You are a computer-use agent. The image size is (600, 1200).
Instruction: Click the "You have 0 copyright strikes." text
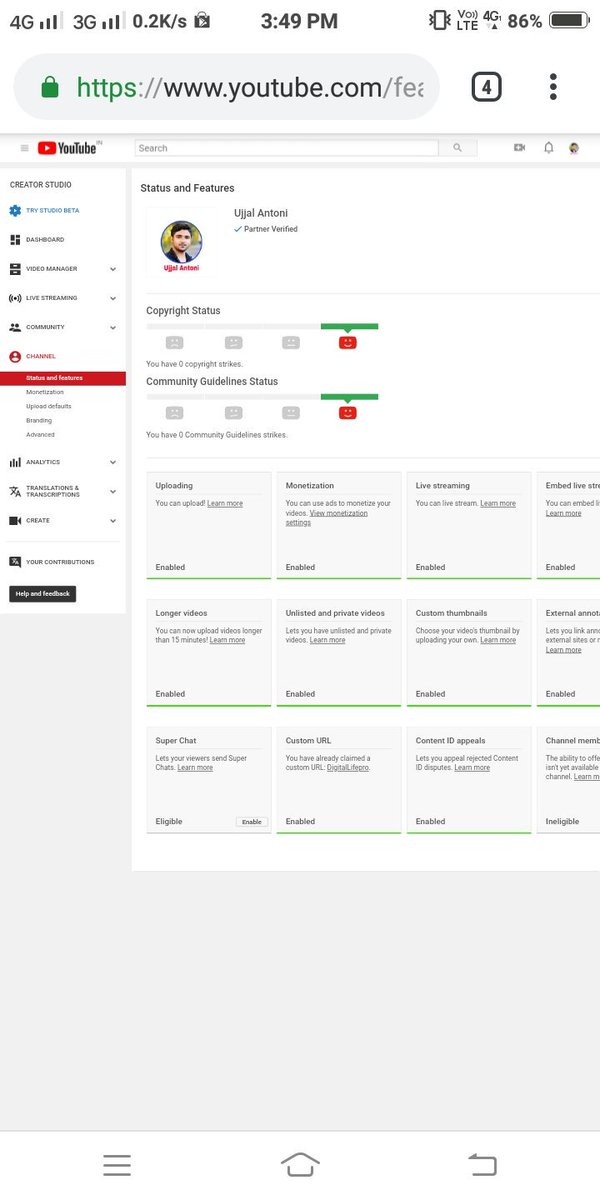coord(194,364)
